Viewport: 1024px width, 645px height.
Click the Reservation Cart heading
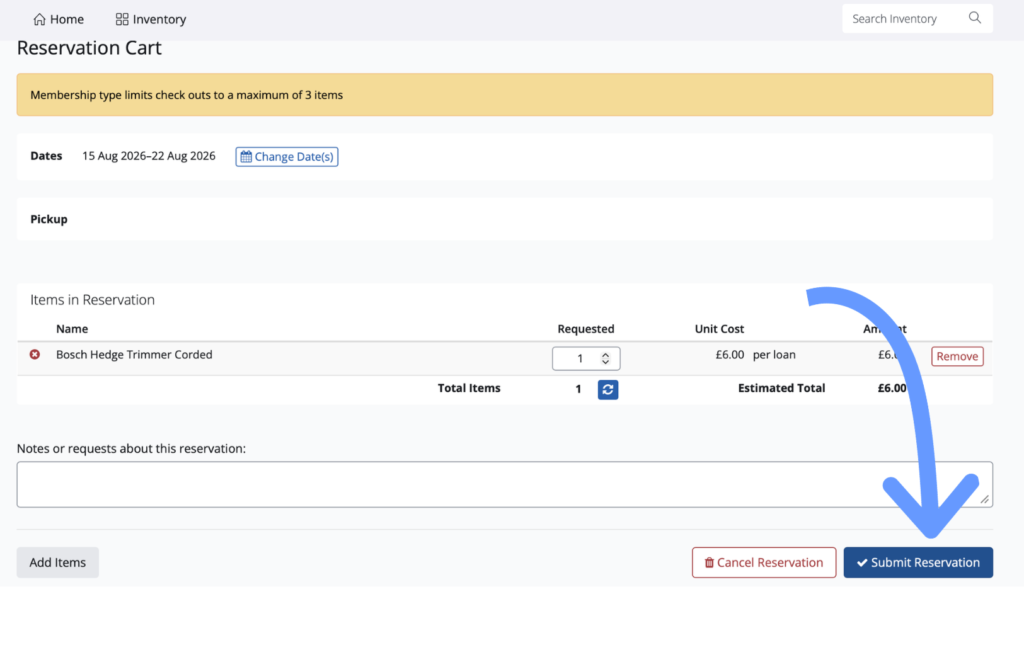pyautogui.click(x=89, y=48)
